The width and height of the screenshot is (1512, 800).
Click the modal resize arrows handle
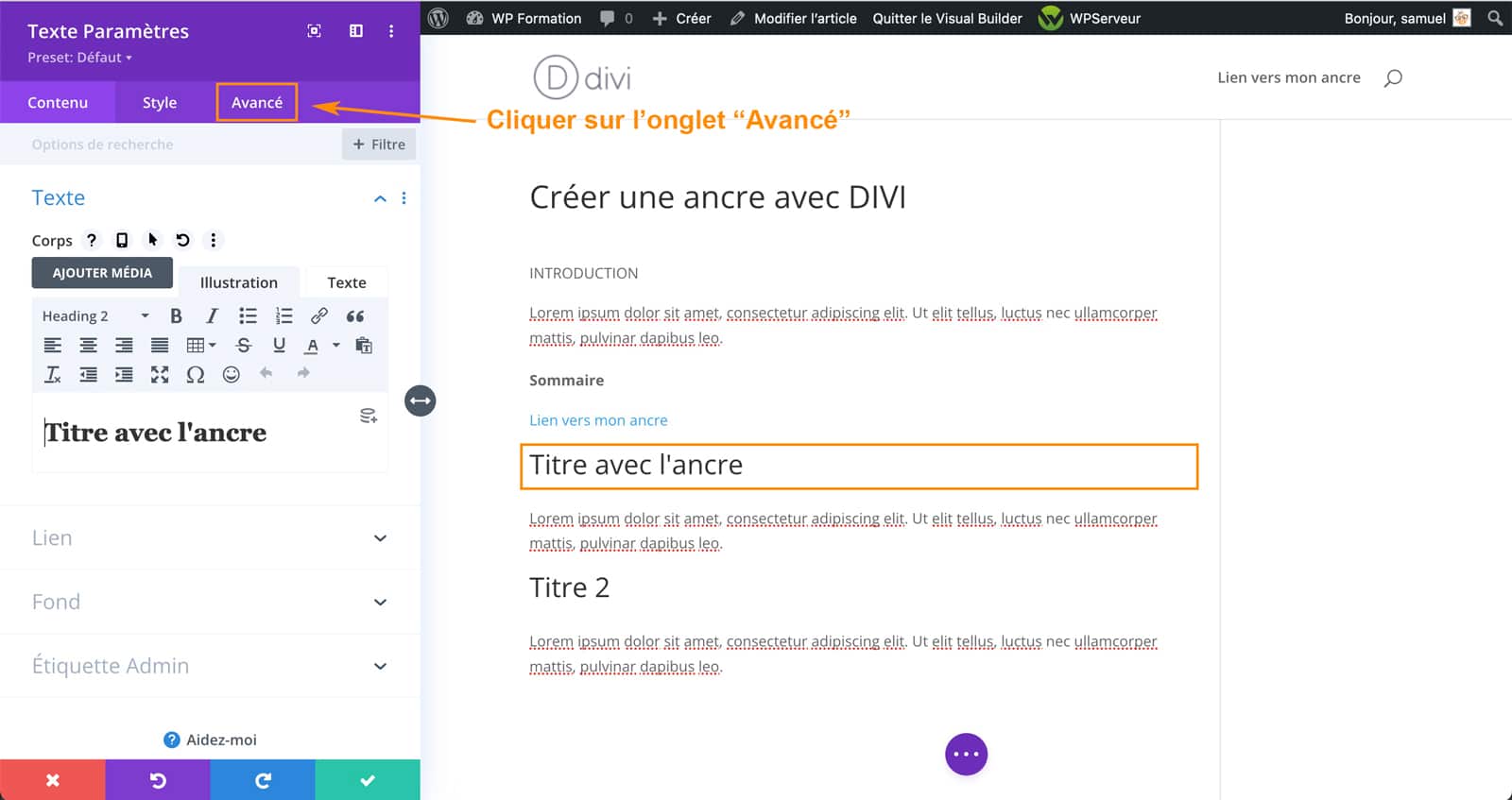coord(421,401)
